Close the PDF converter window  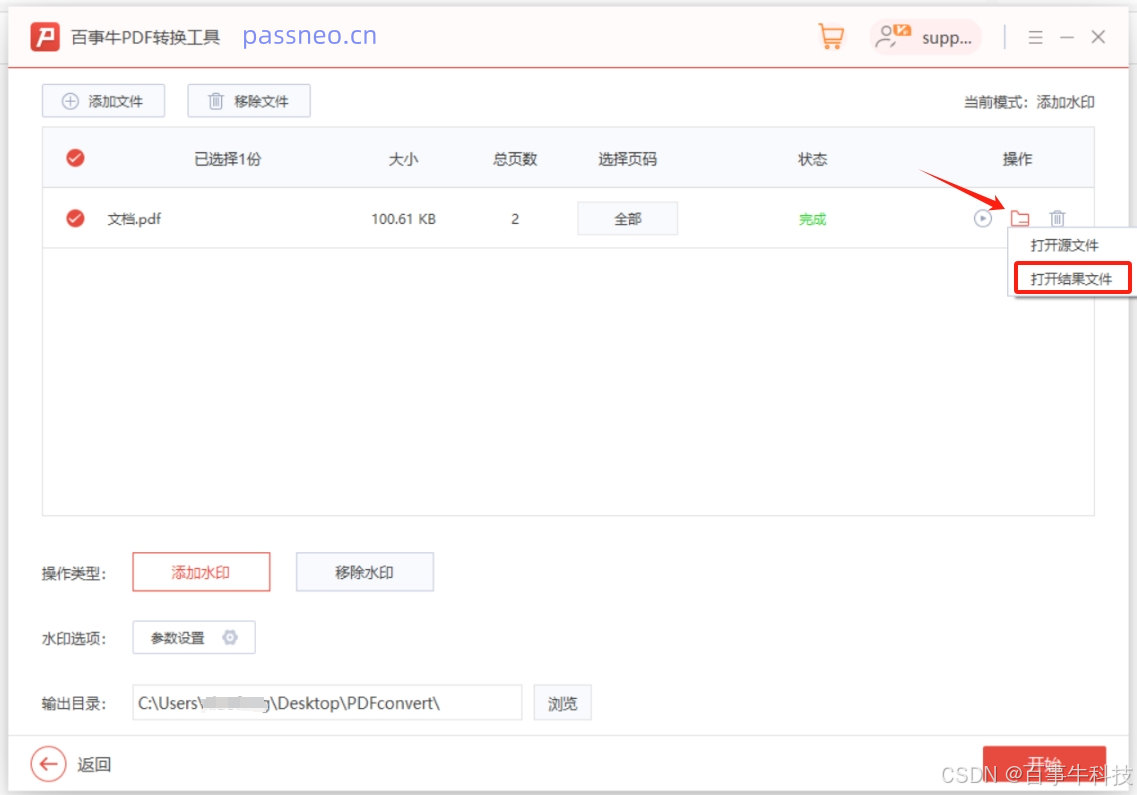point(1098,37)
